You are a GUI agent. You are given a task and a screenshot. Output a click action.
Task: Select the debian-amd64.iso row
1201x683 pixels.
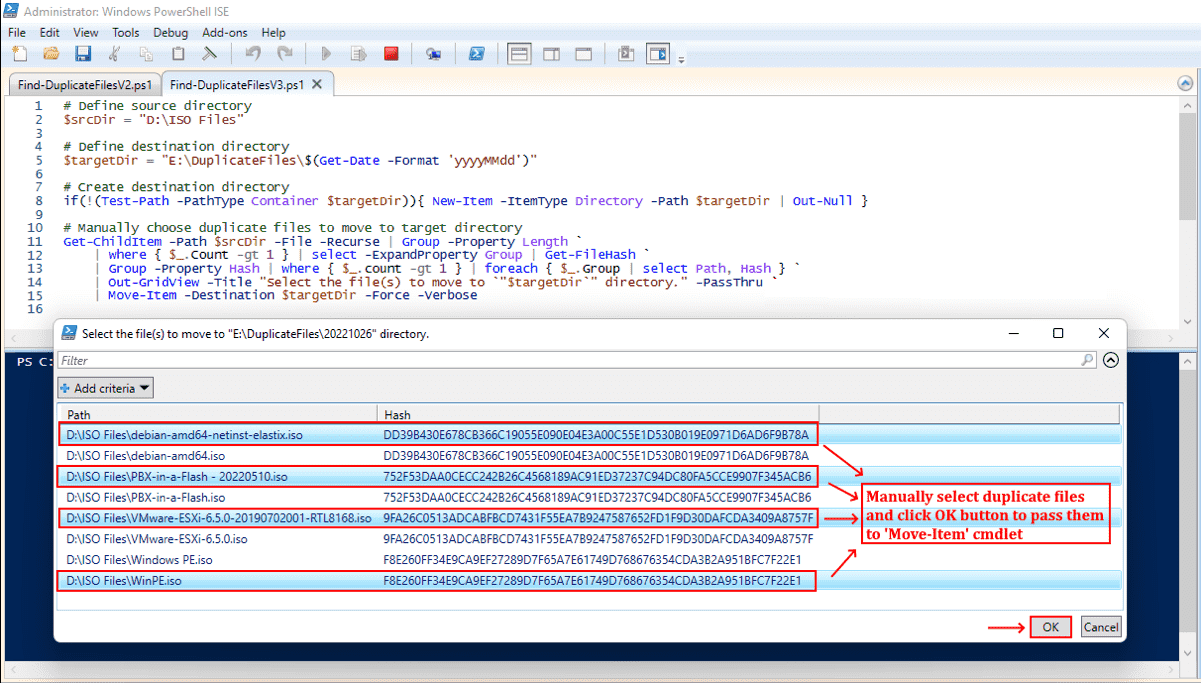click(145, 456)
